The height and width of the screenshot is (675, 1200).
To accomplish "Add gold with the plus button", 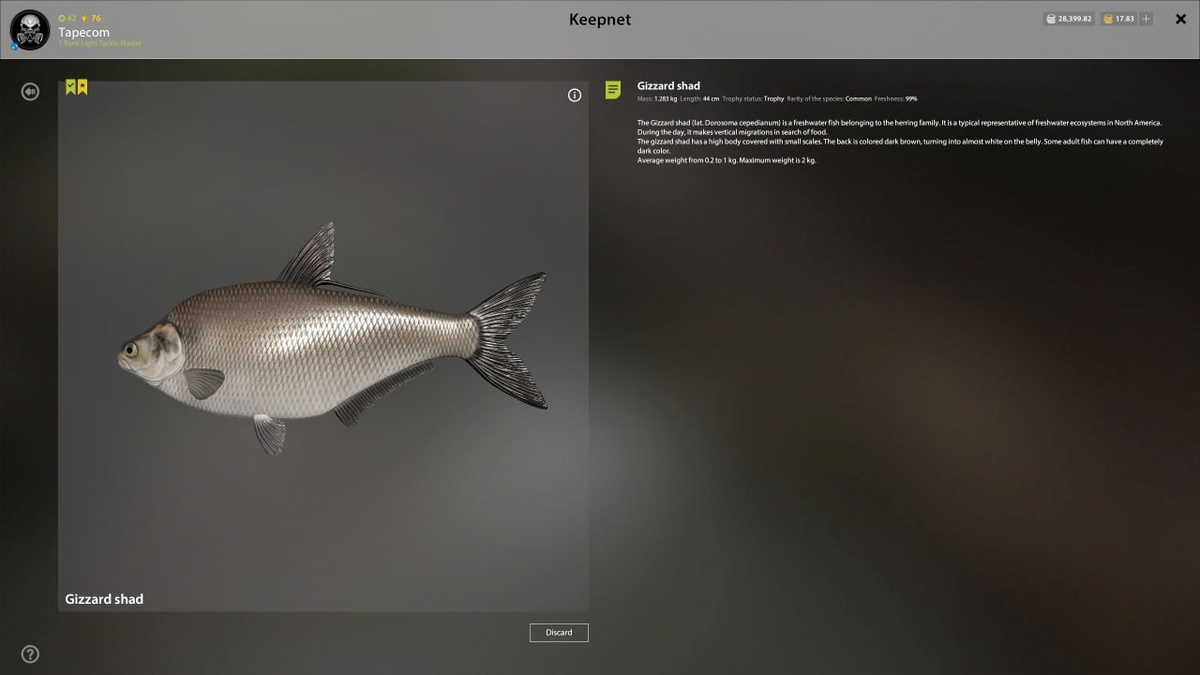I will tap(1146, 19).
